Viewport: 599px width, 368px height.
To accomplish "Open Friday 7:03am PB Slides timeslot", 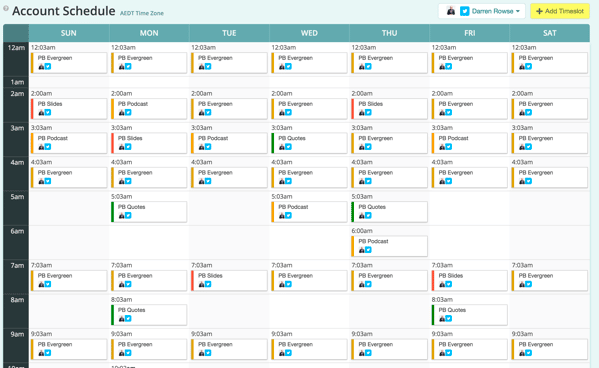I will (470, 280).
